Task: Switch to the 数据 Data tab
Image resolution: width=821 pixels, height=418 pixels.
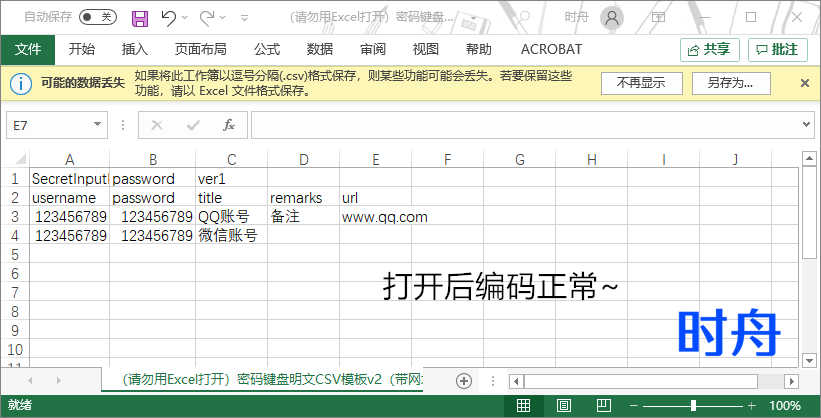Action: [320, 49]
